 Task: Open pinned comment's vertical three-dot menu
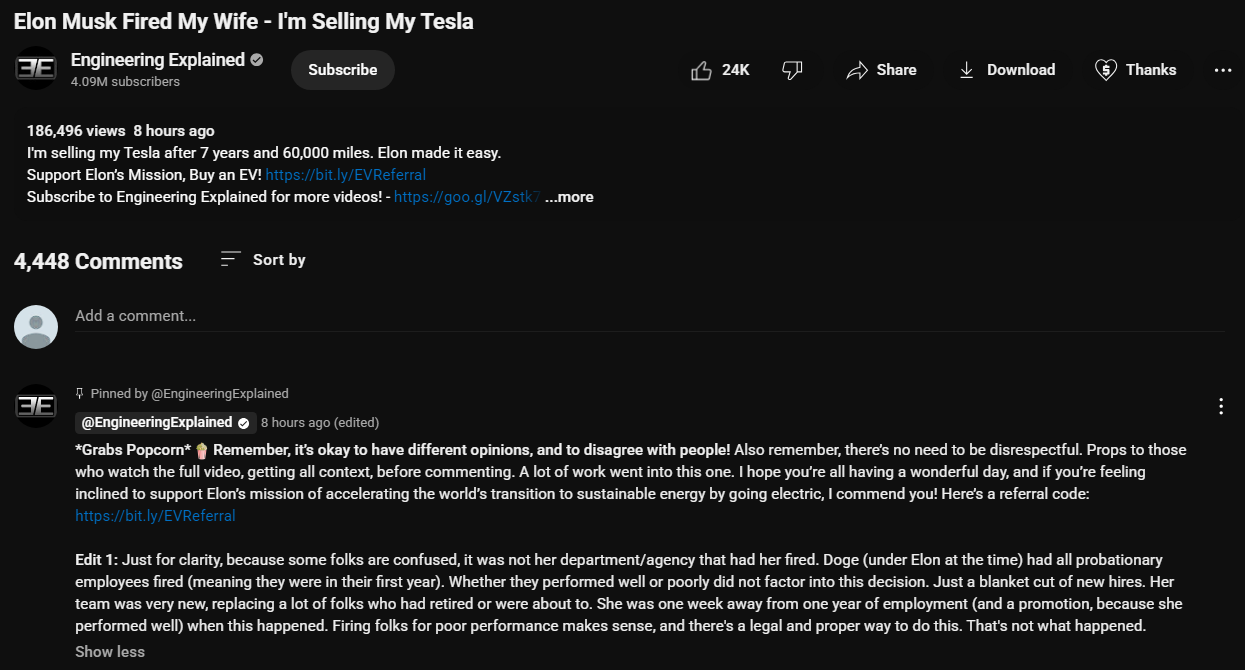[1220, 406]
